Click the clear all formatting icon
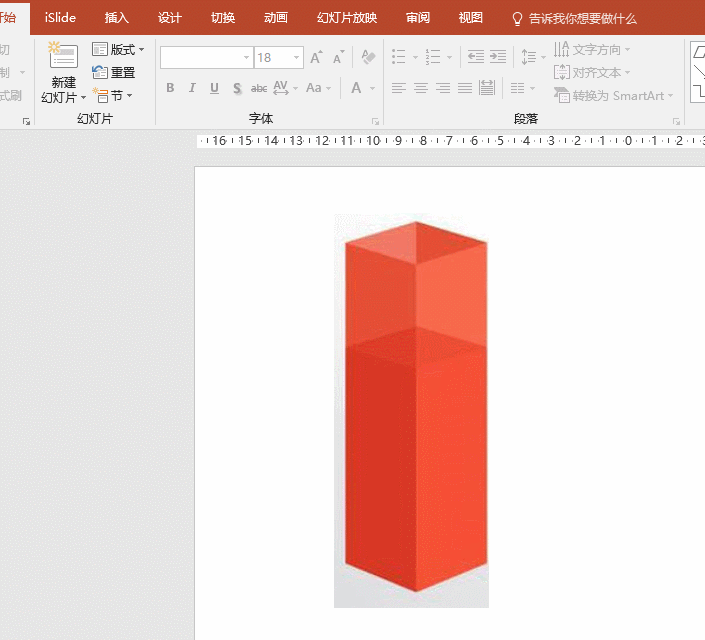 [368, 58]
